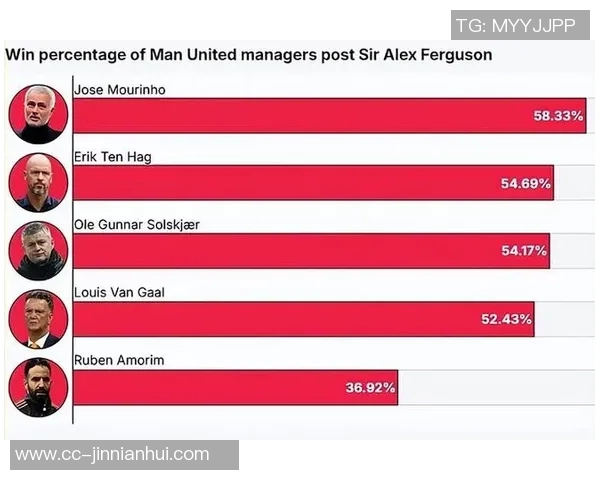Click the Louis Van Gaal name label
This screenshot has width=600, height=480.
click(119, 293)
